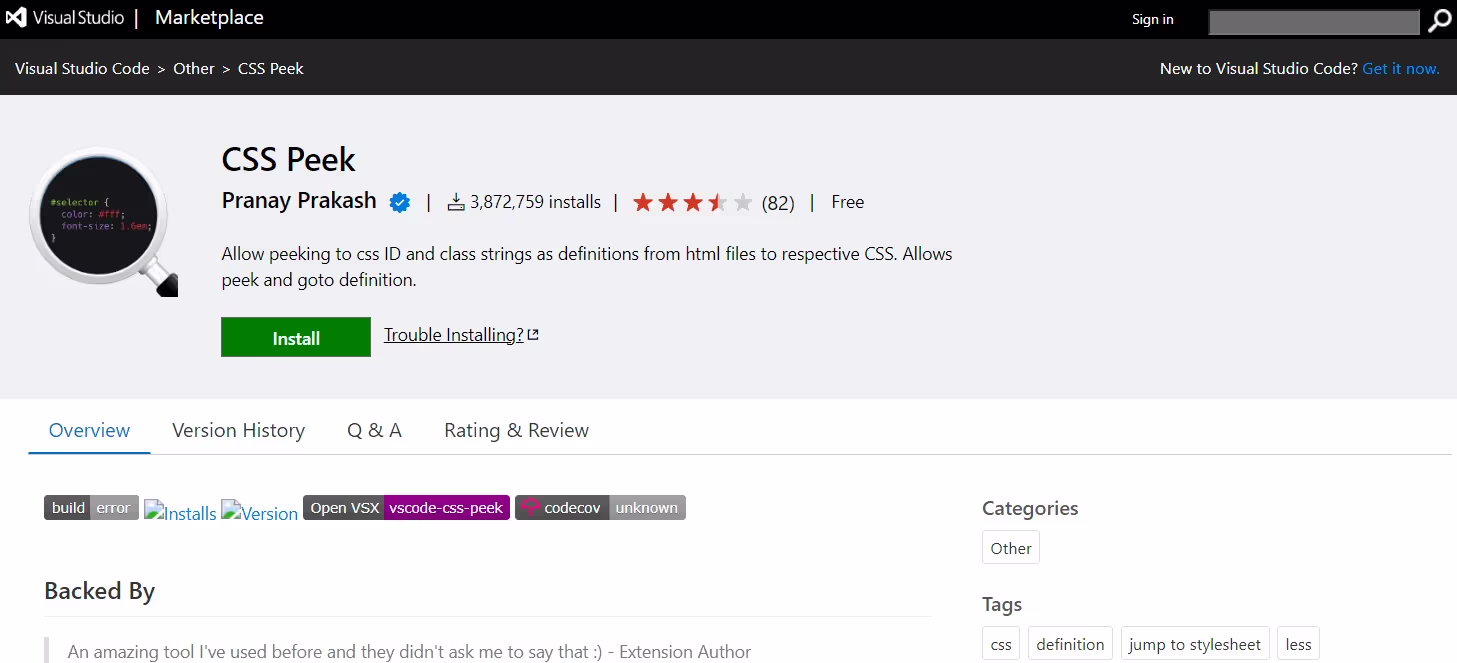Focus the Marketplace search field

[x=1314, y=21]
